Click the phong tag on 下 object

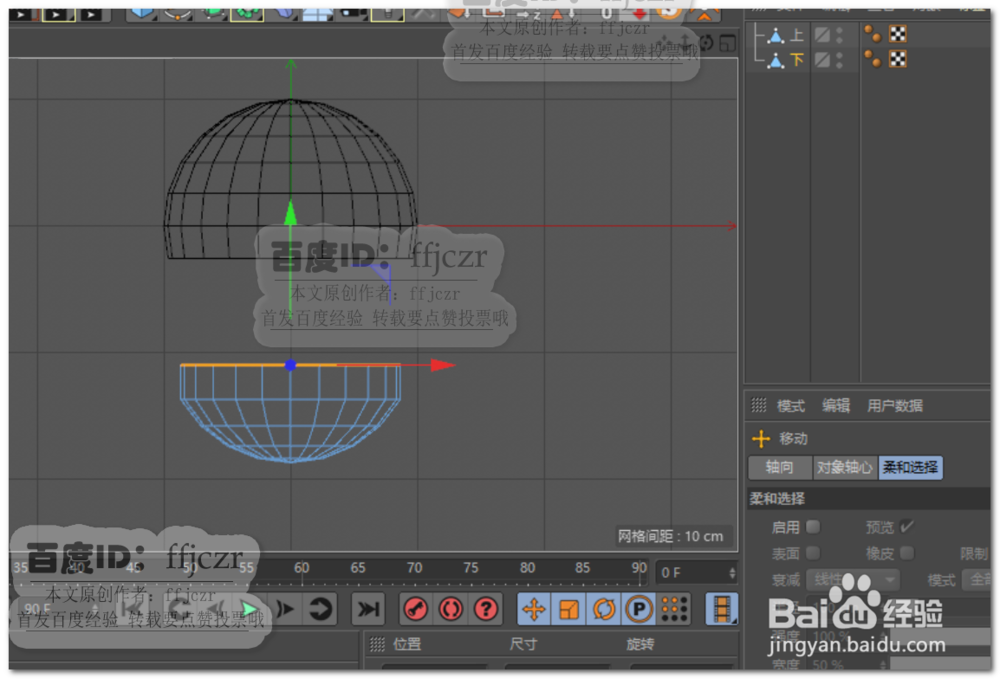[872, 59]
